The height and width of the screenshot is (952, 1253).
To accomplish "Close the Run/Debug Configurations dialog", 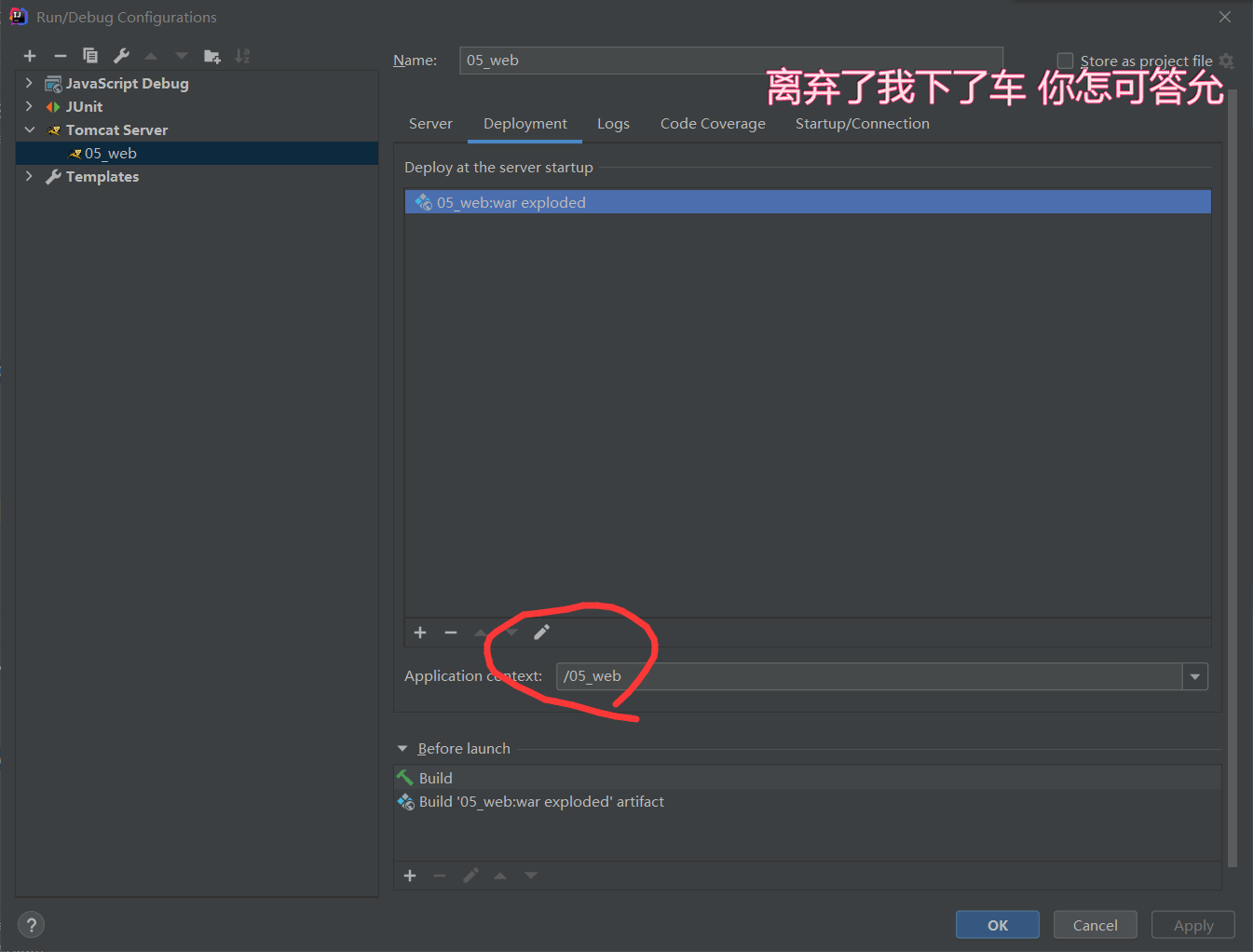I will [x=1225, y=17].
